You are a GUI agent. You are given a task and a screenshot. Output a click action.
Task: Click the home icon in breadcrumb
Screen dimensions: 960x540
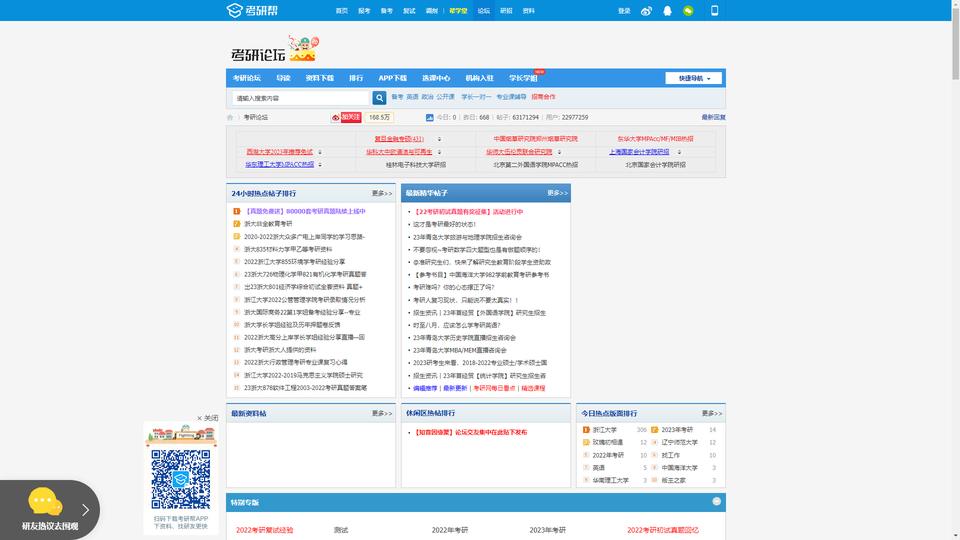click(230, 117)
